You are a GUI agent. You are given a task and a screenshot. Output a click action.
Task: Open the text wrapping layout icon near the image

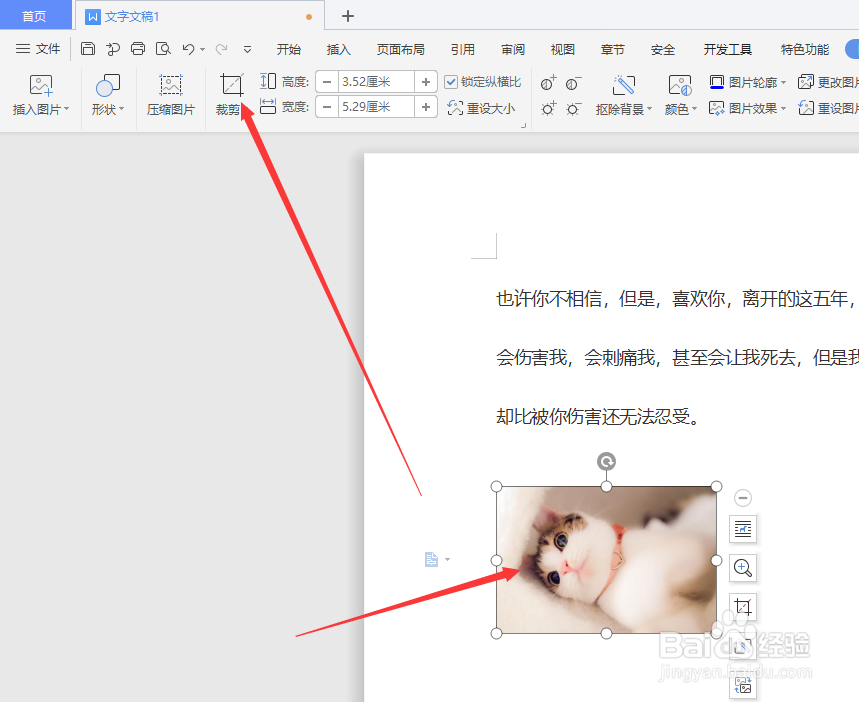[743, 529]
